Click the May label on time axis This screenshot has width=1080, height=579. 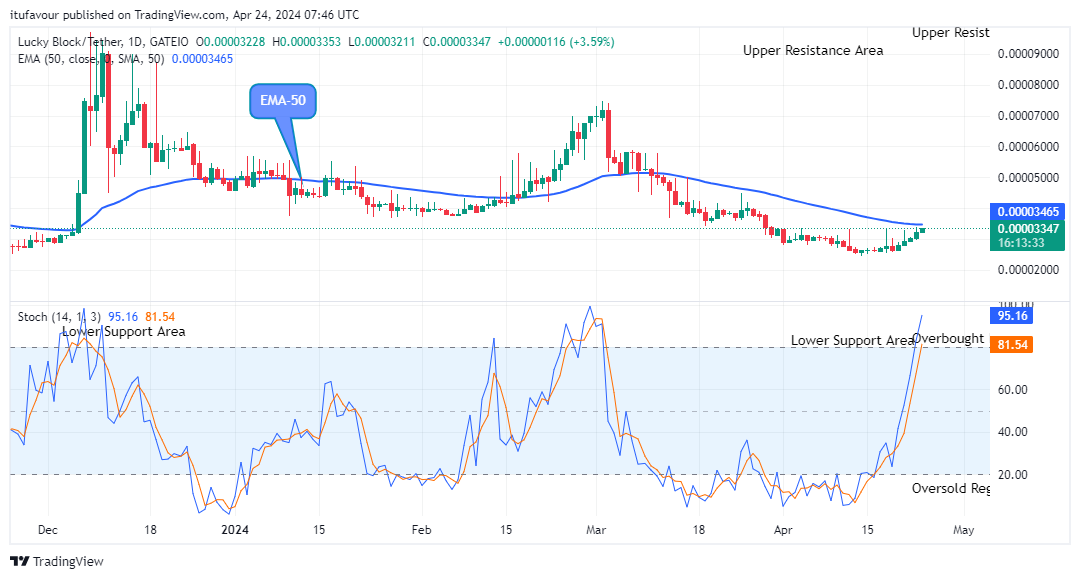tap(964, 529)
